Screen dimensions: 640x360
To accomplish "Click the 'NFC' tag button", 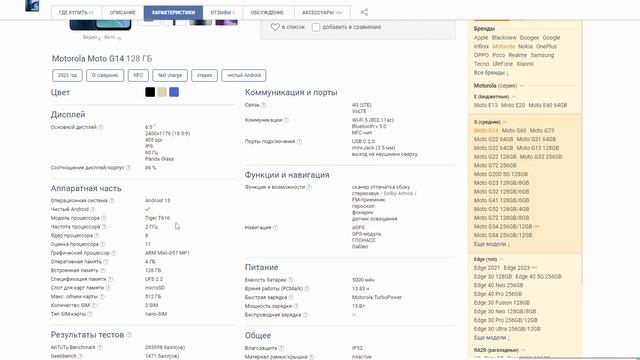I will click(138, 76).
